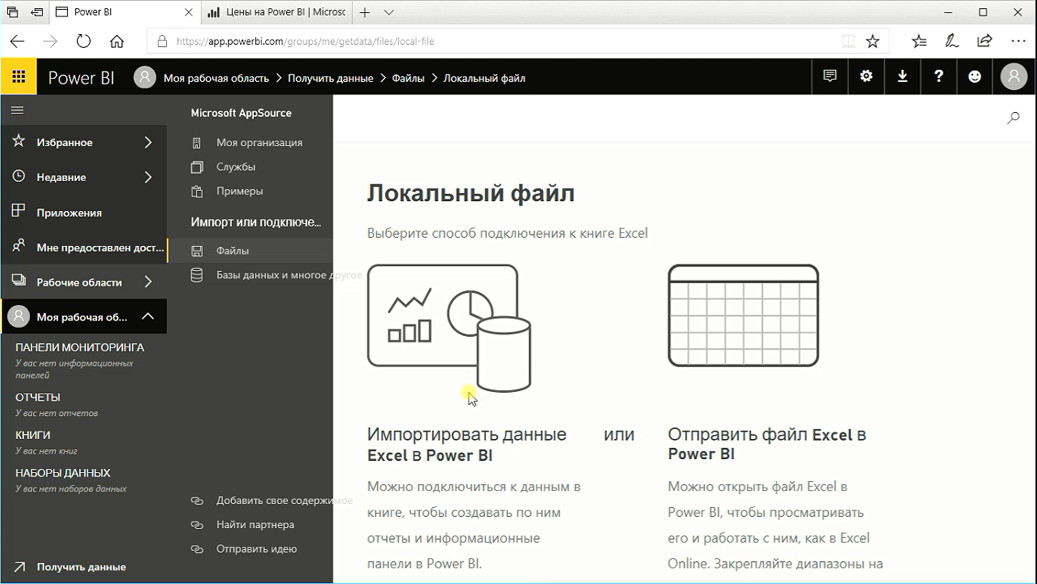Click the browser add notes pen icon
The height and width of the screenshot is (584, 1037).
[952, 41]
